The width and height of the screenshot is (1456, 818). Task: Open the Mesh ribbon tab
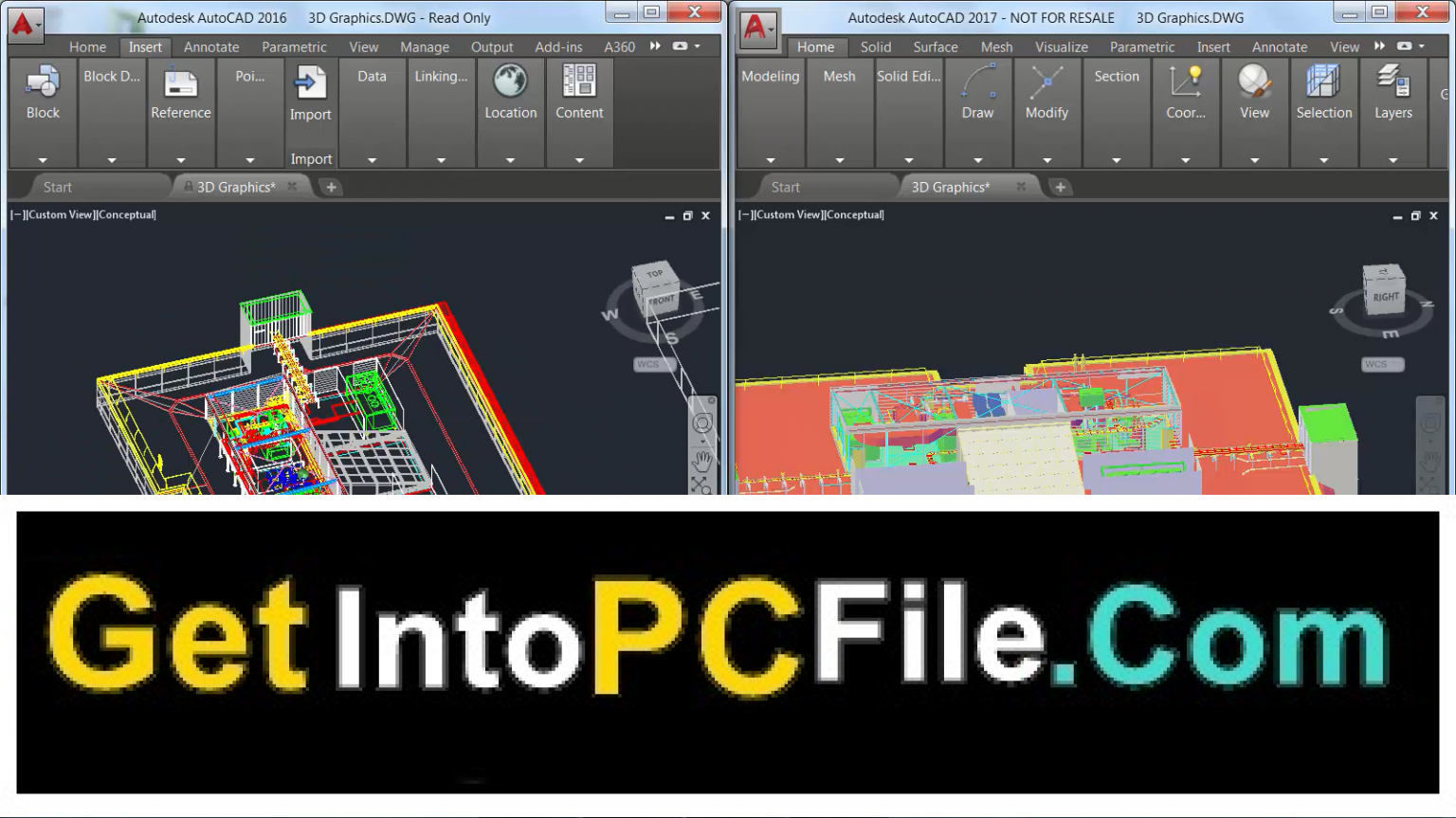pos(996,46)
